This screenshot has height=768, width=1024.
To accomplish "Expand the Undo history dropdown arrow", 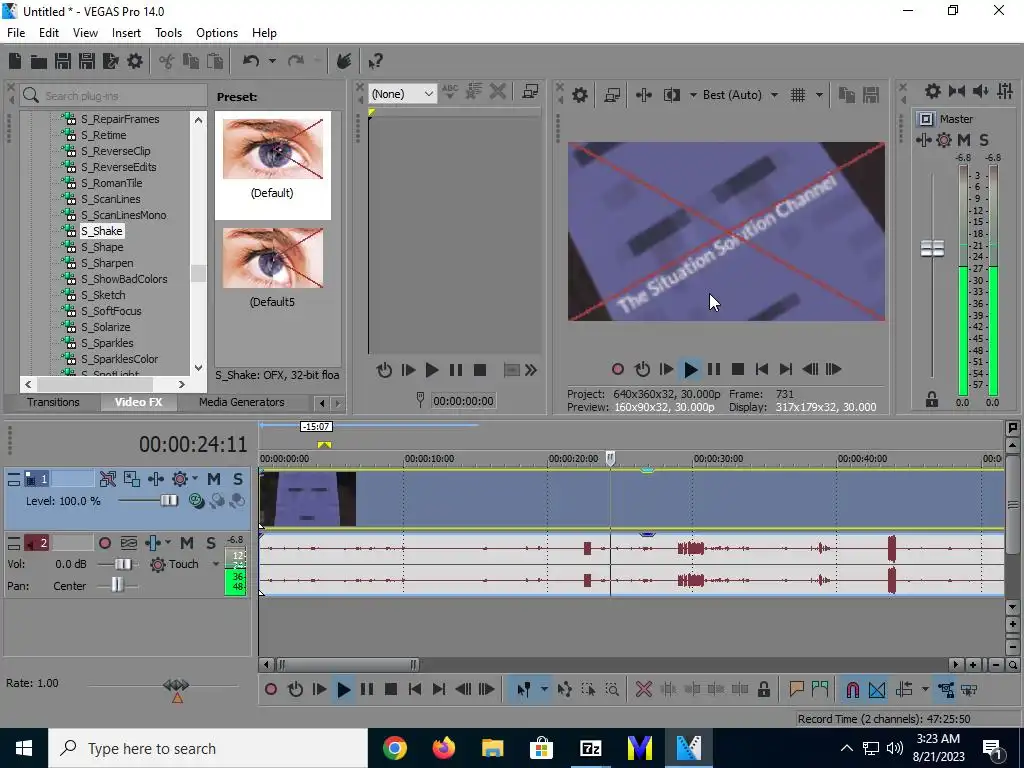I will click(272, 61).
